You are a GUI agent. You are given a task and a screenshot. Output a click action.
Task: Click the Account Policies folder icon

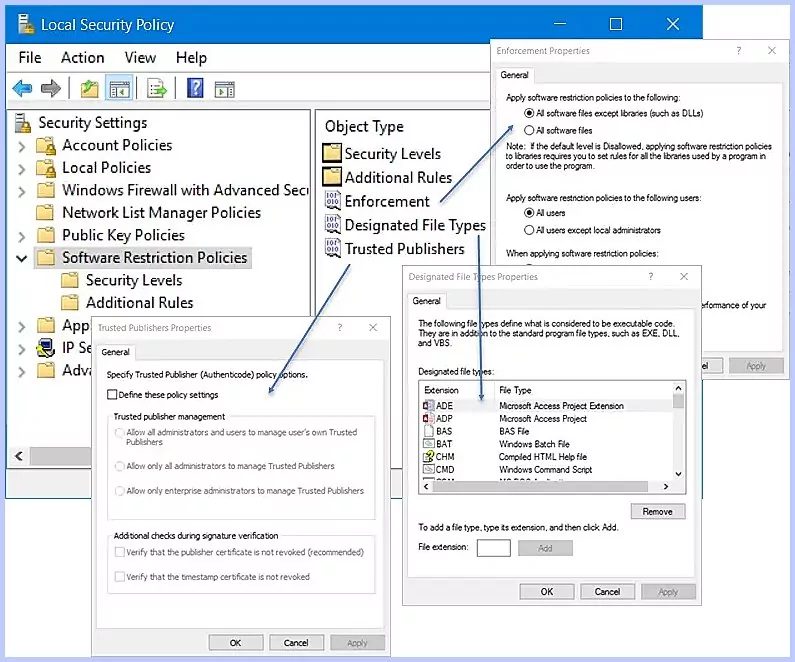pos(46,145)
